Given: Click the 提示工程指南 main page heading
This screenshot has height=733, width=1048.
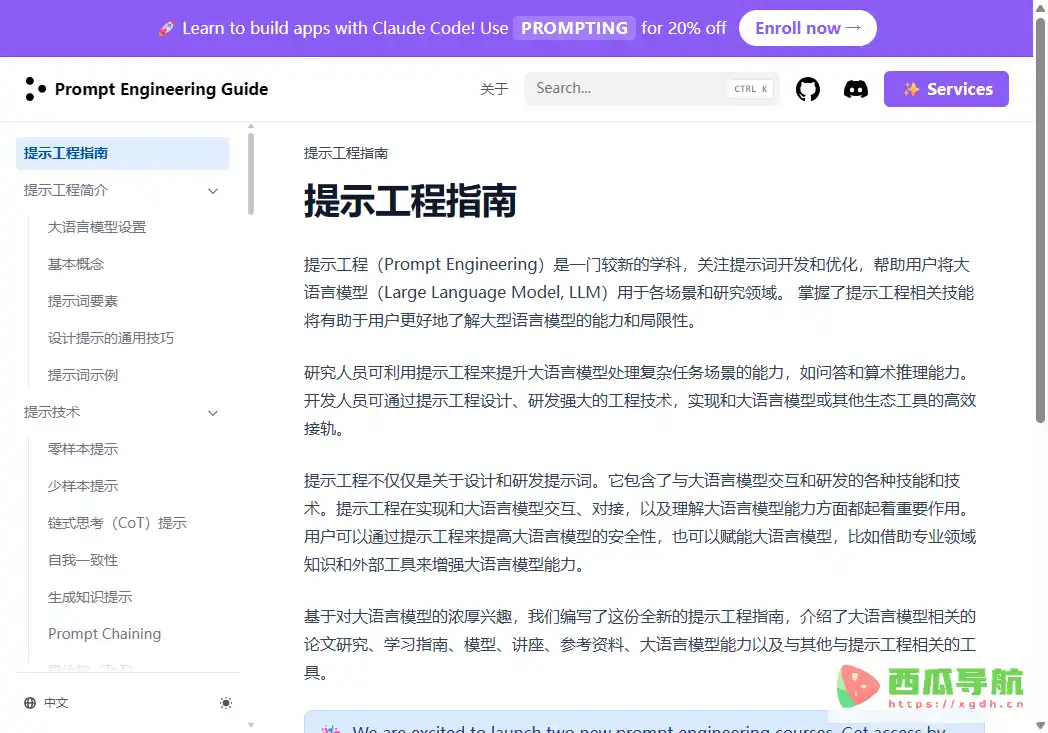Looking at the screenshot, I should (x=410, y=200).
